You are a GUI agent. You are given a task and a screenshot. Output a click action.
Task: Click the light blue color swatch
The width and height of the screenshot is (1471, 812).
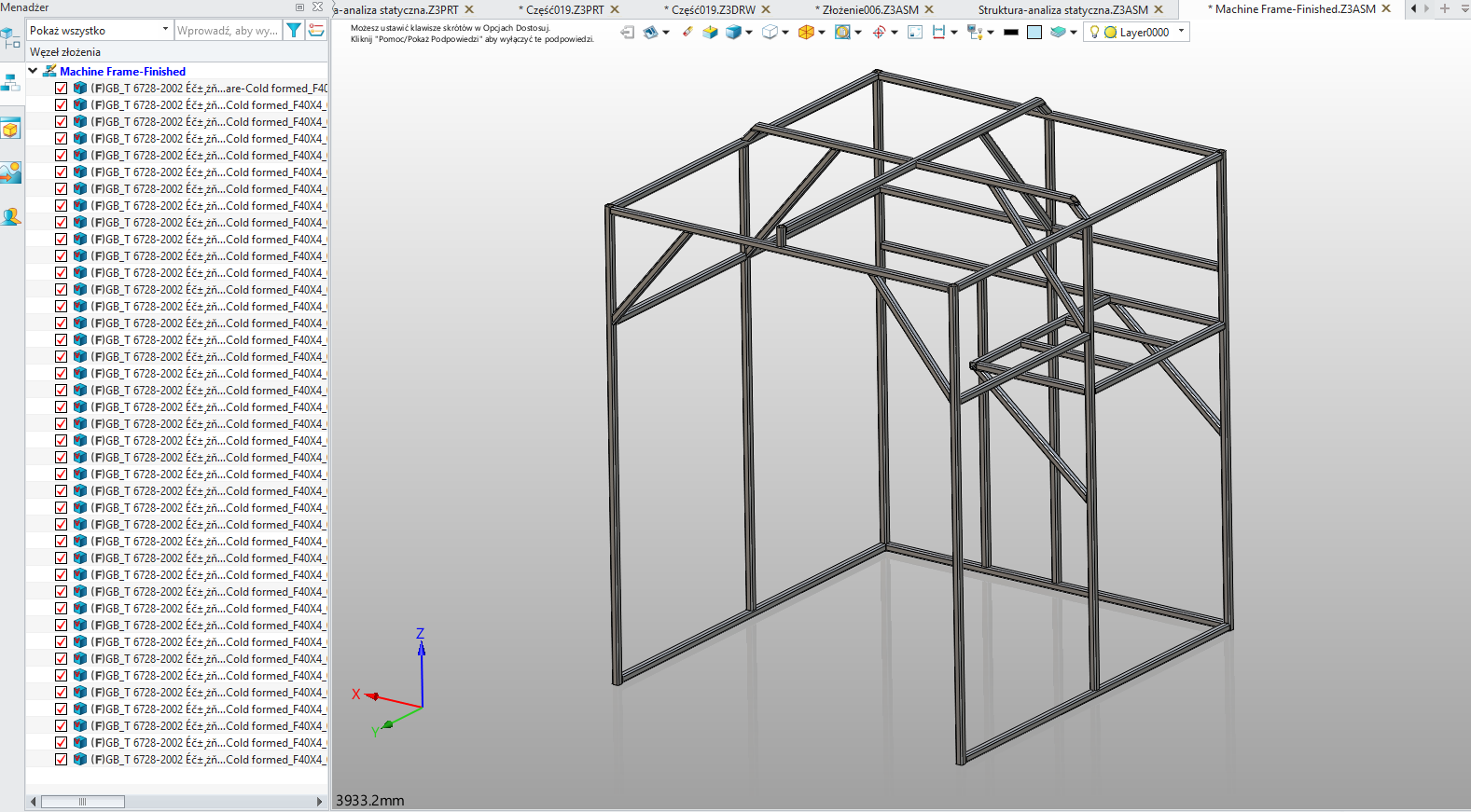tap(1034, 32)
